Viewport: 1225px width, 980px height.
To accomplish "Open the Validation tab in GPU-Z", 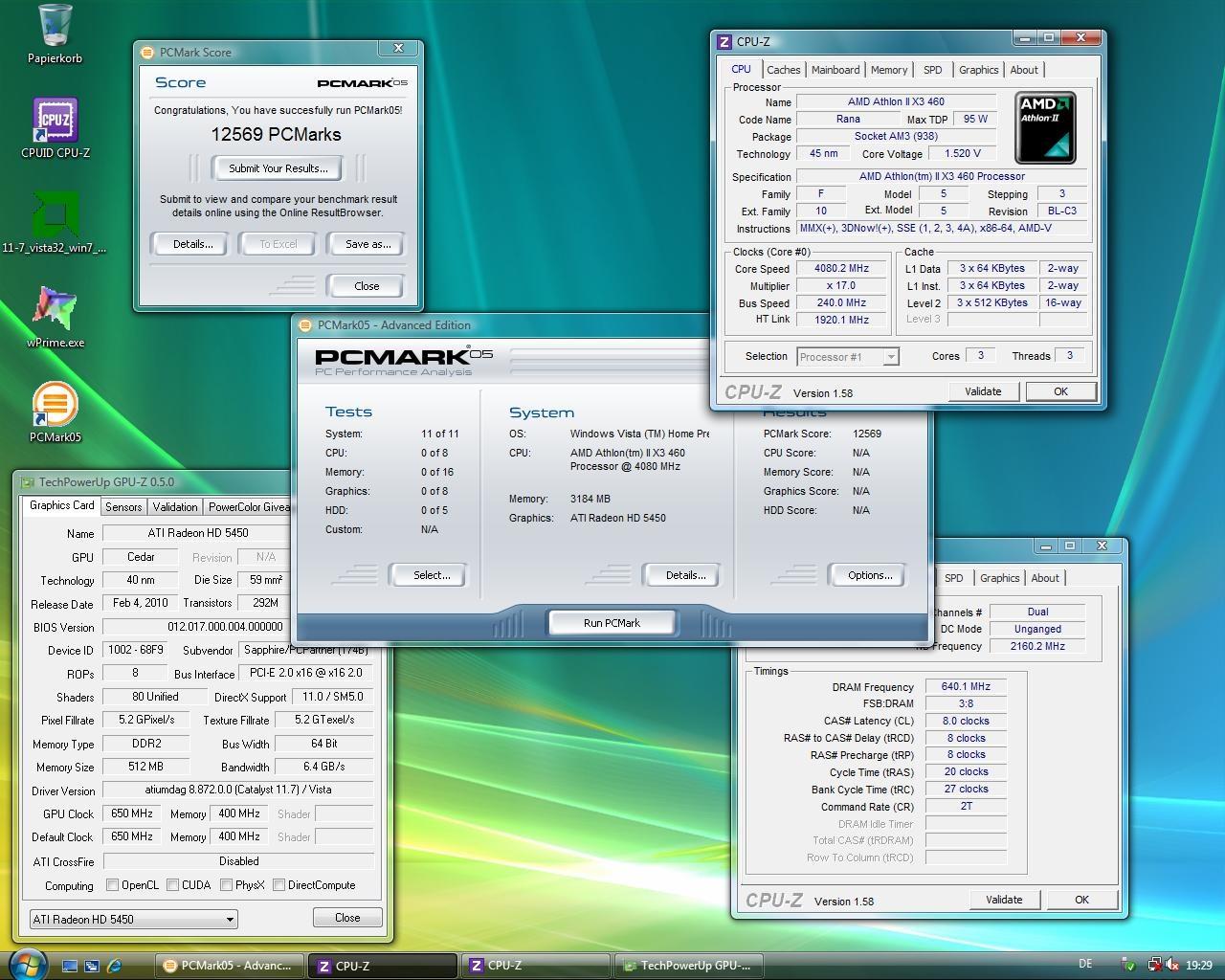I will tap(175, 507).
